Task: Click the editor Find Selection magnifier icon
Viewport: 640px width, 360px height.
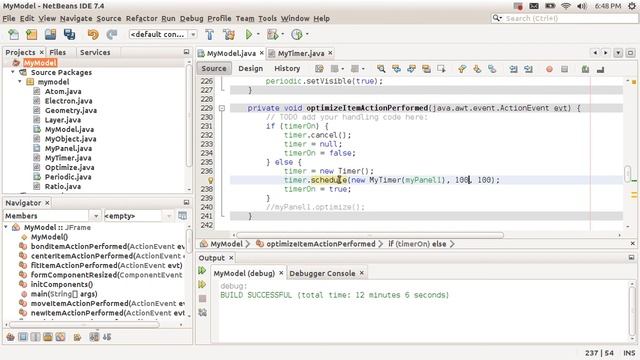Action: (x=381, y=69)
